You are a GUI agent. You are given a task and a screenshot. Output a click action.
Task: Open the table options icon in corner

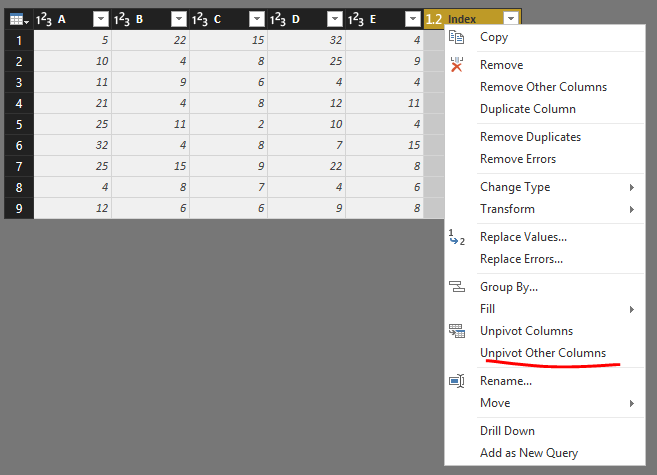click(x=18, y=19)
